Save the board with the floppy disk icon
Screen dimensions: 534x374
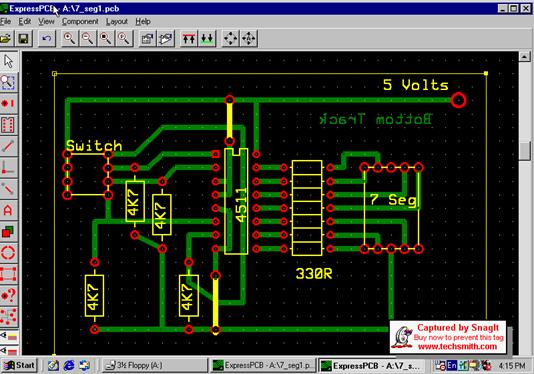(x=23, y=38)
